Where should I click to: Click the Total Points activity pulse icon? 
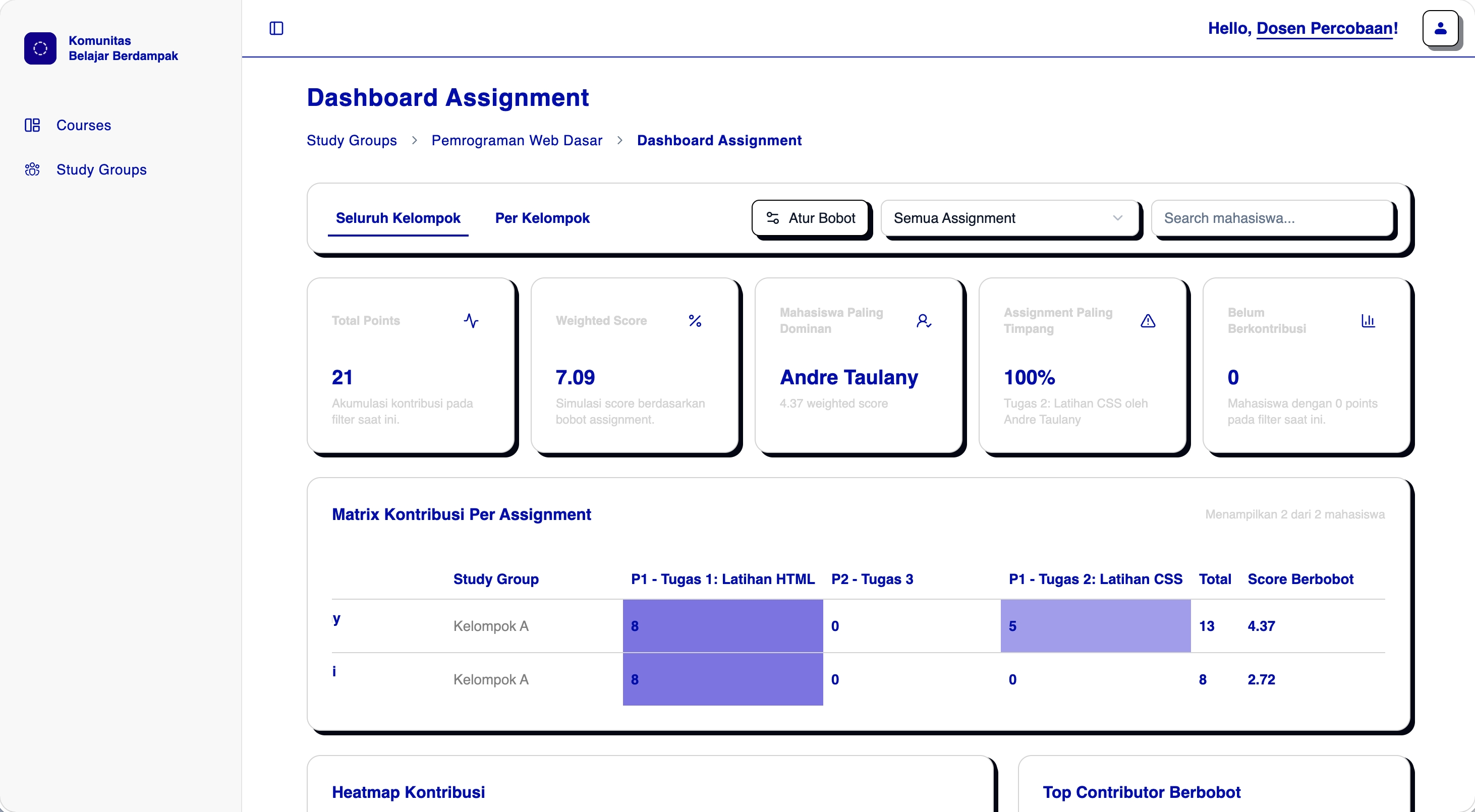(471, 321)
